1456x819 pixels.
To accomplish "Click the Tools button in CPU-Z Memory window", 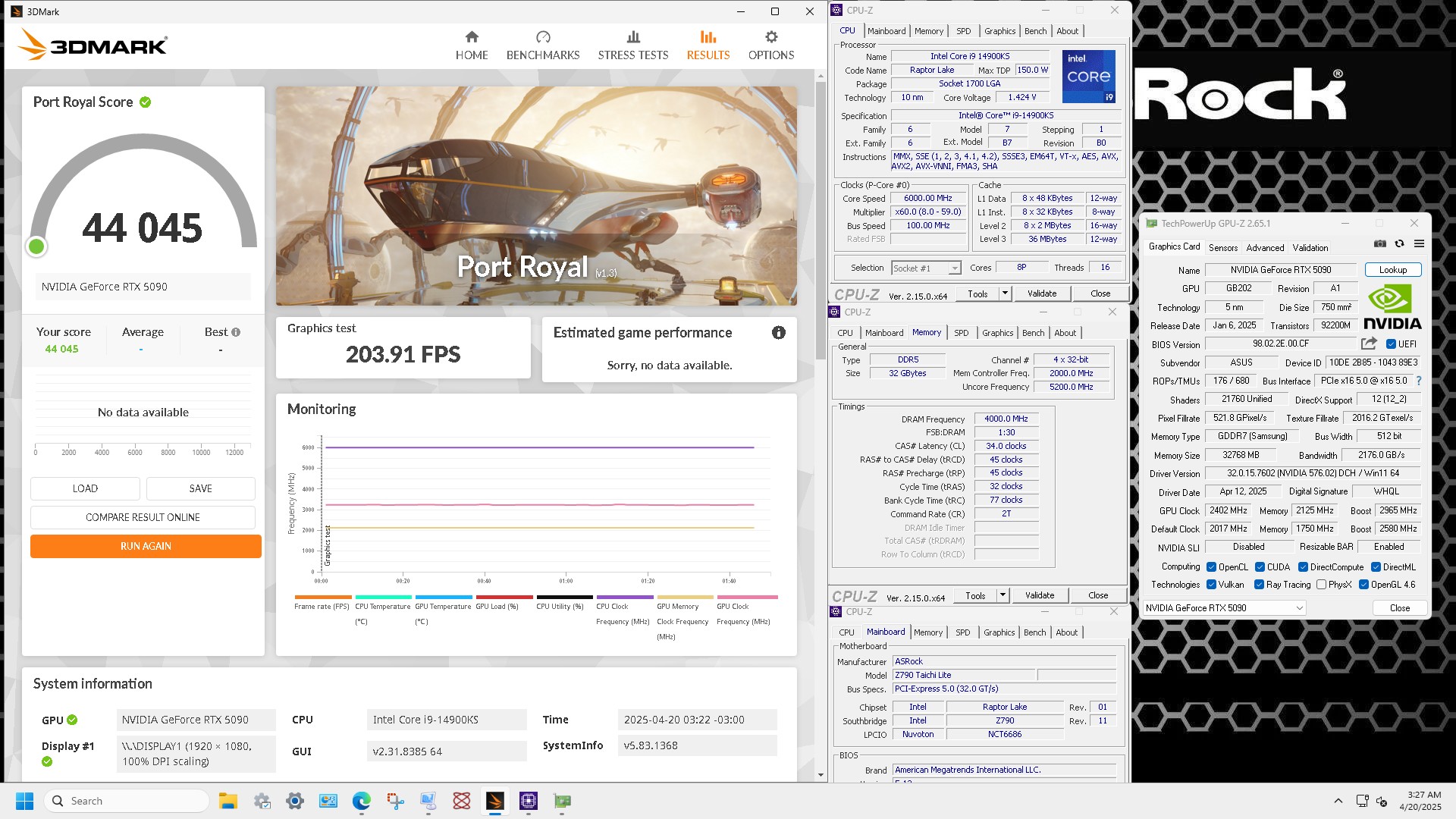I will tap(975, 595).
